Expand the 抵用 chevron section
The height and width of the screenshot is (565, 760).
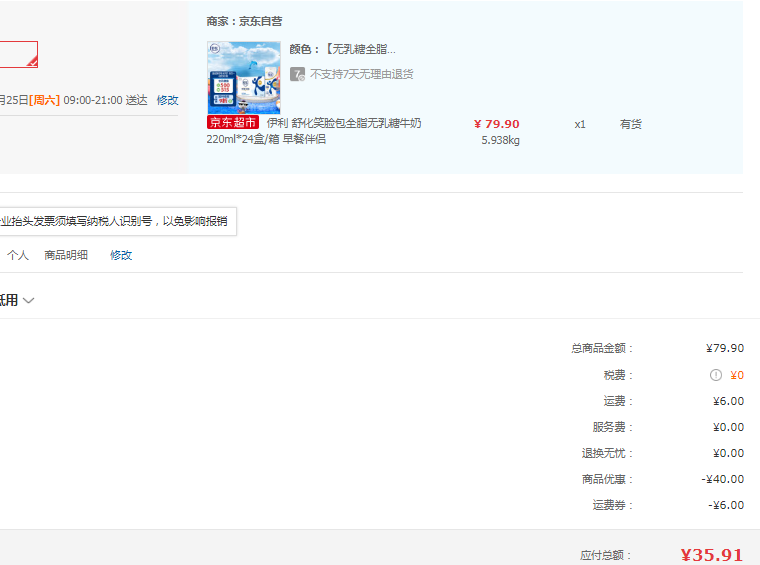[x=29, y=300]
